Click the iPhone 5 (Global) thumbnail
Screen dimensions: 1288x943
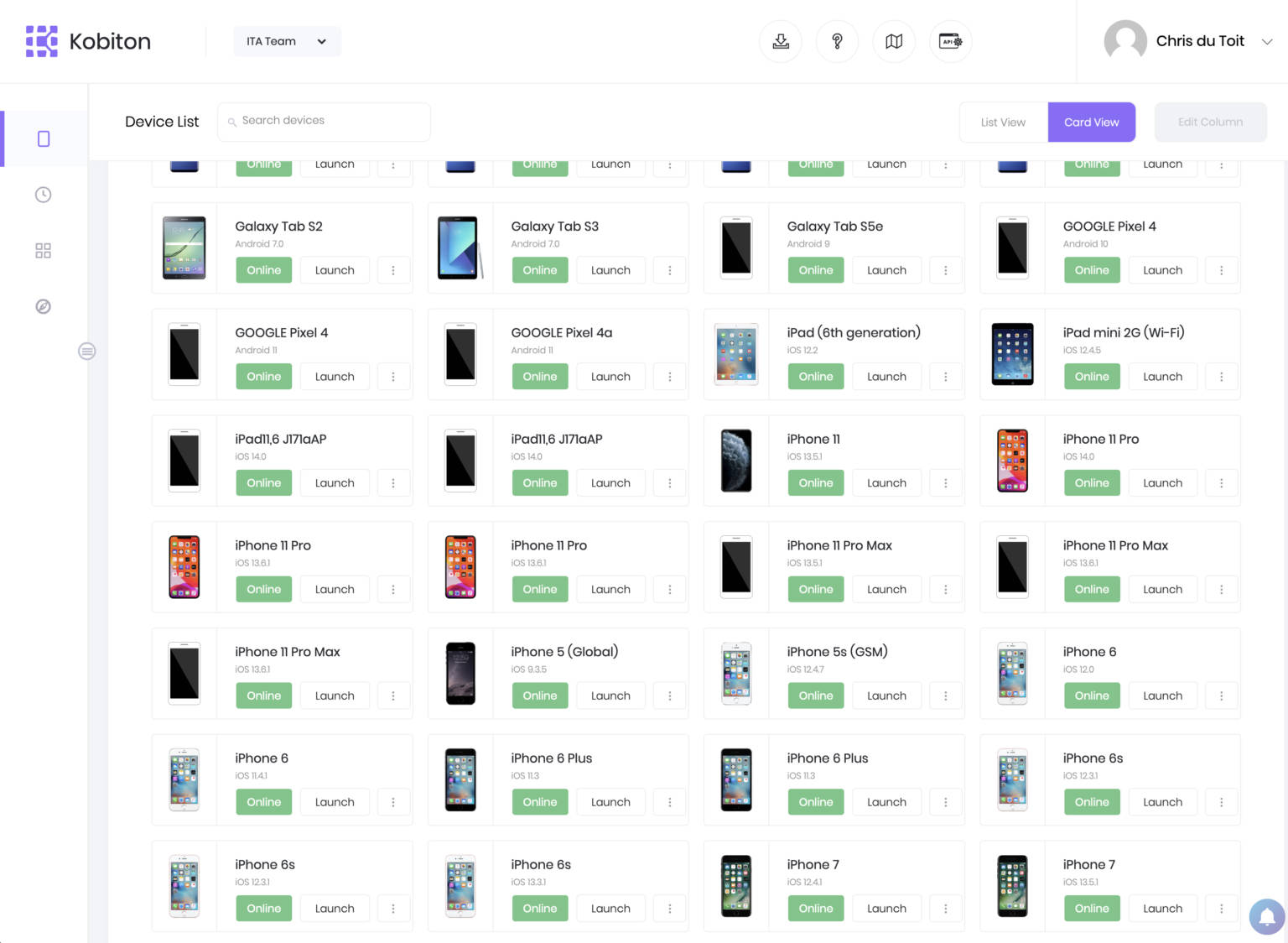[x=460, y=673]
